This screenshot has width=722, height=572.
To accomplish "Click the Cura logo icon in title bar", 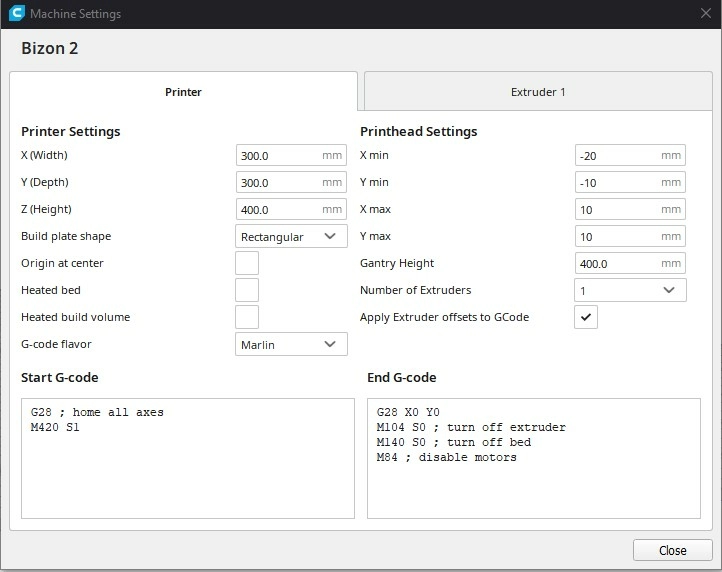I will pyautogui.click(x=14, y=14).
